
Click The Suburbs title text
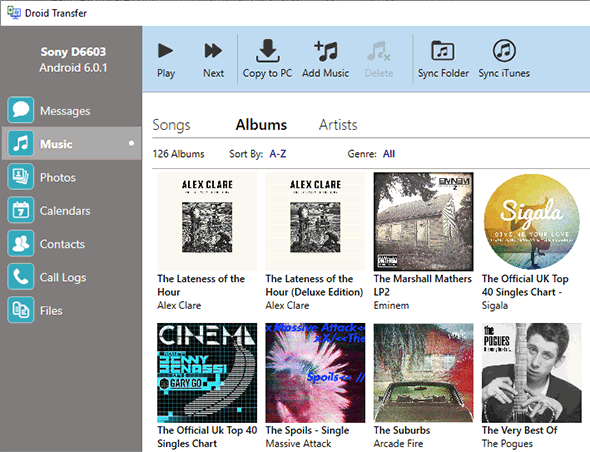click(x=402, y=430)
